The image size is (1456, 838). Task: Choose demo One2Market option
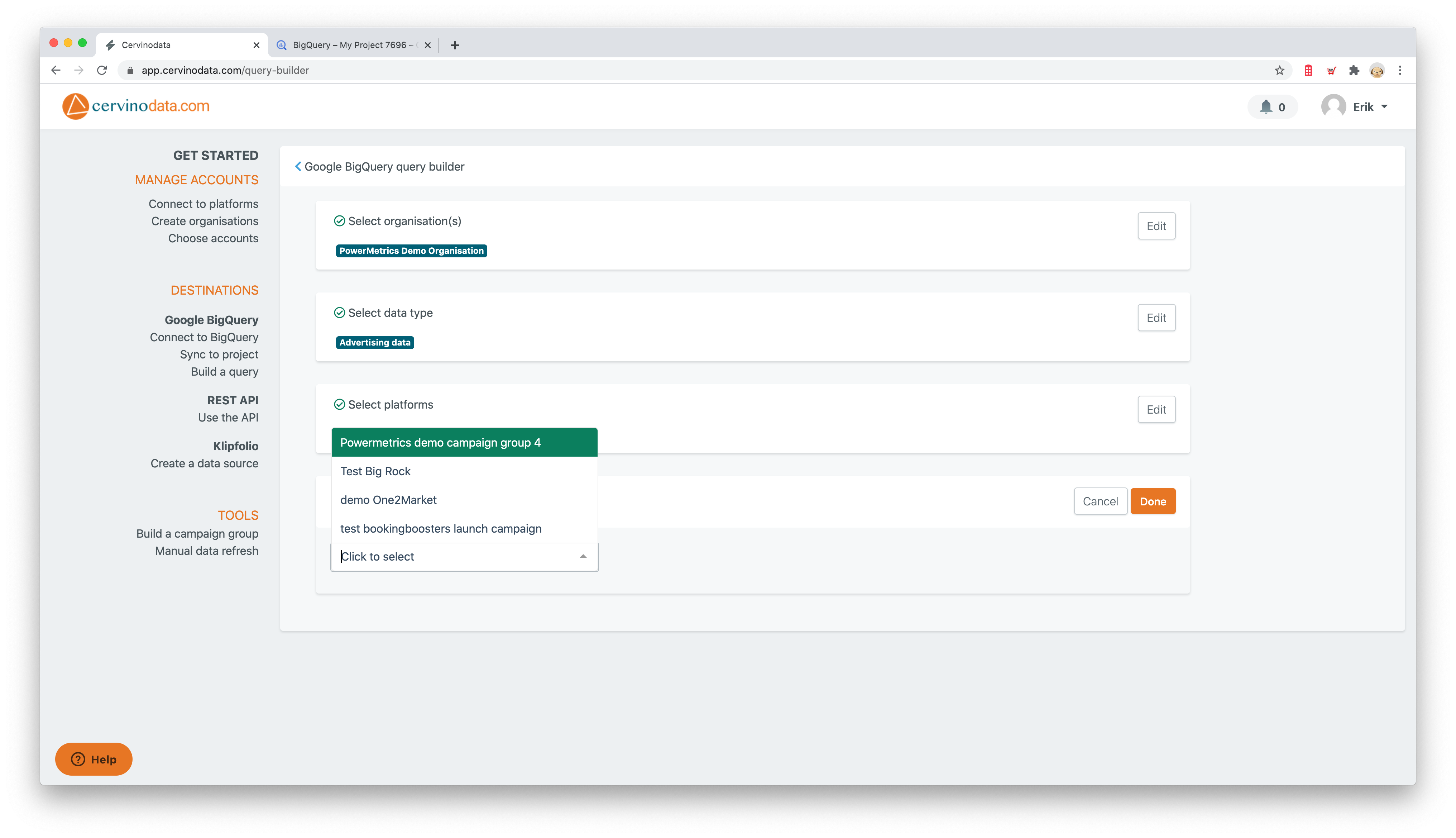[464, 500]
